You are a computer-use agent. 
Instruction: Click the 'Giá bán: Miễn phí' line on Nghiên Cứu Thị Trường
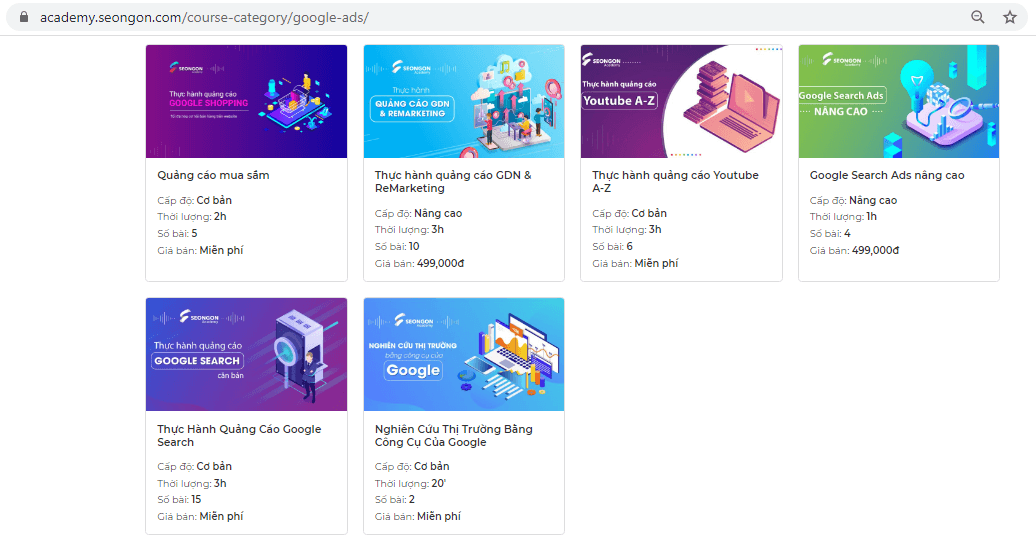tap(418, 517)
